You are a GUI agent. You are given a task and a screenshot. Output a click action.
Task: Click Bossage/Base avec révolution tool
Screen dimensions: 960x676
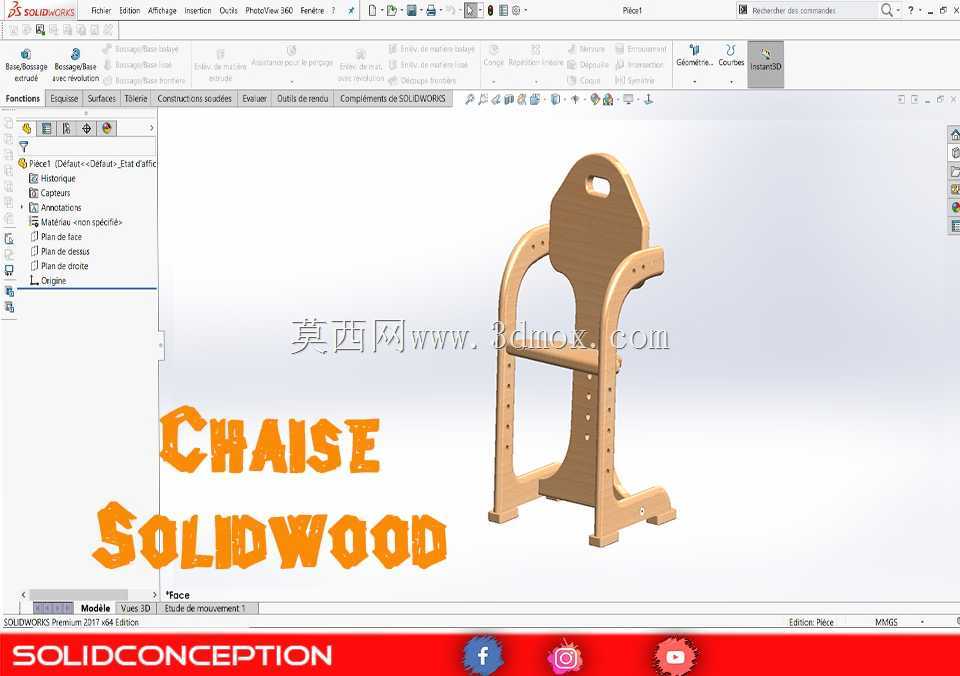[75, 65]
